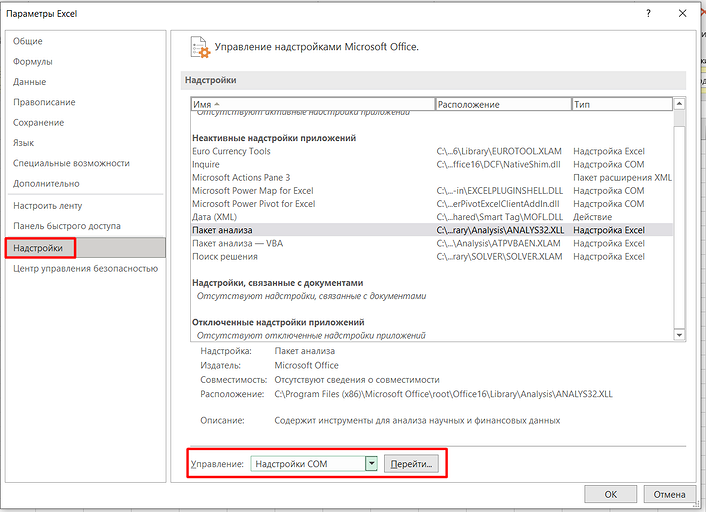Screen dimensions: 706x512
Task: Select the Общие category
Action: (28, 41)
